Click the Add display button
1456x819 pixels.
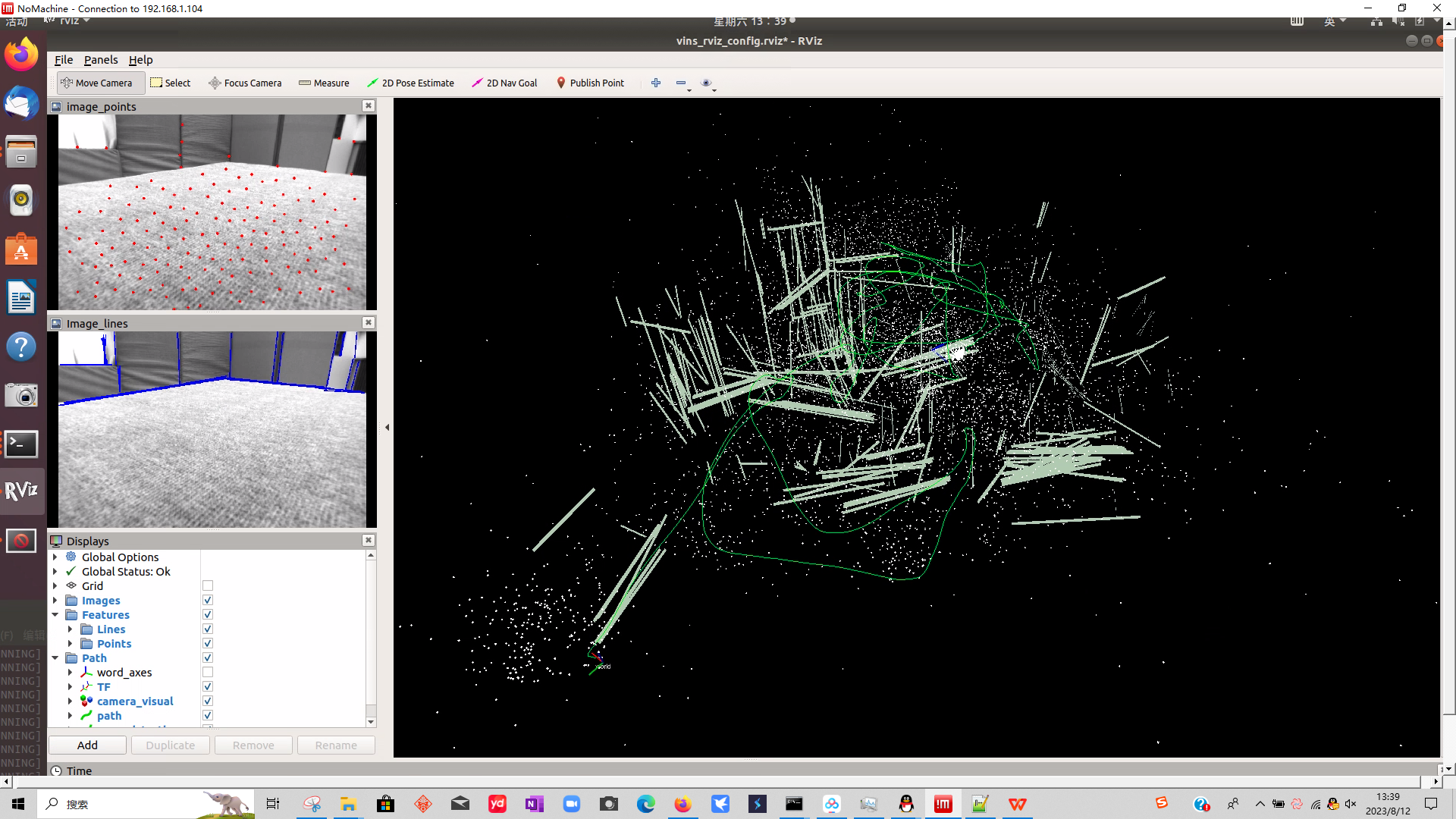pyautogui.click(x=87, y=745)
